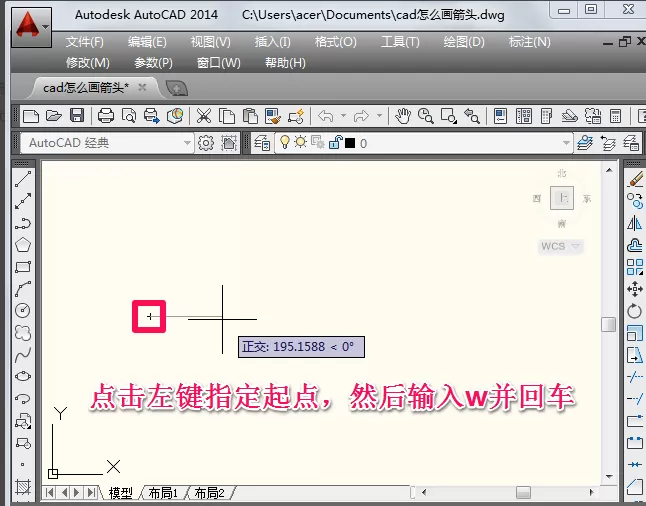Open the 编辑(E) menu
The image size is (646, 506).
[x=147, y=42]
